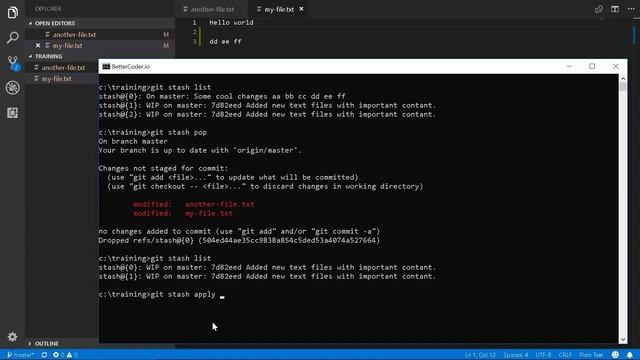This screenshot has width=640, height=360.
Task: Click the Ln 1, Col 12 cursor position
Action: [x=480, y=355]
